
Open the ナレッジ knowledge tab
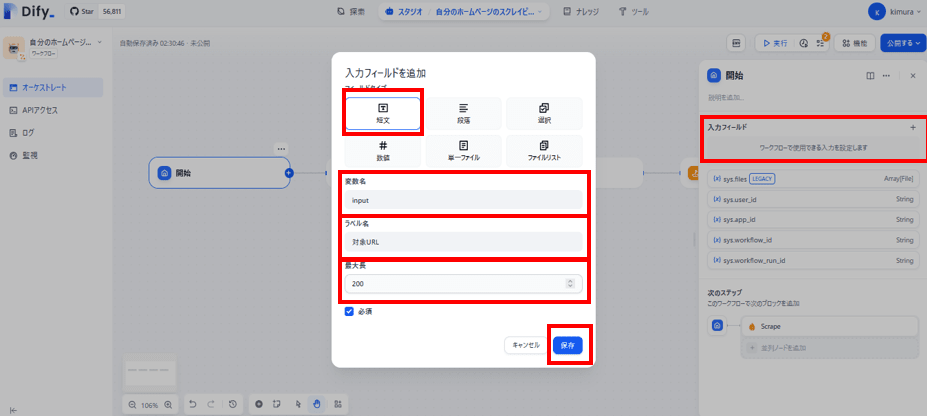tap(581, 11)
